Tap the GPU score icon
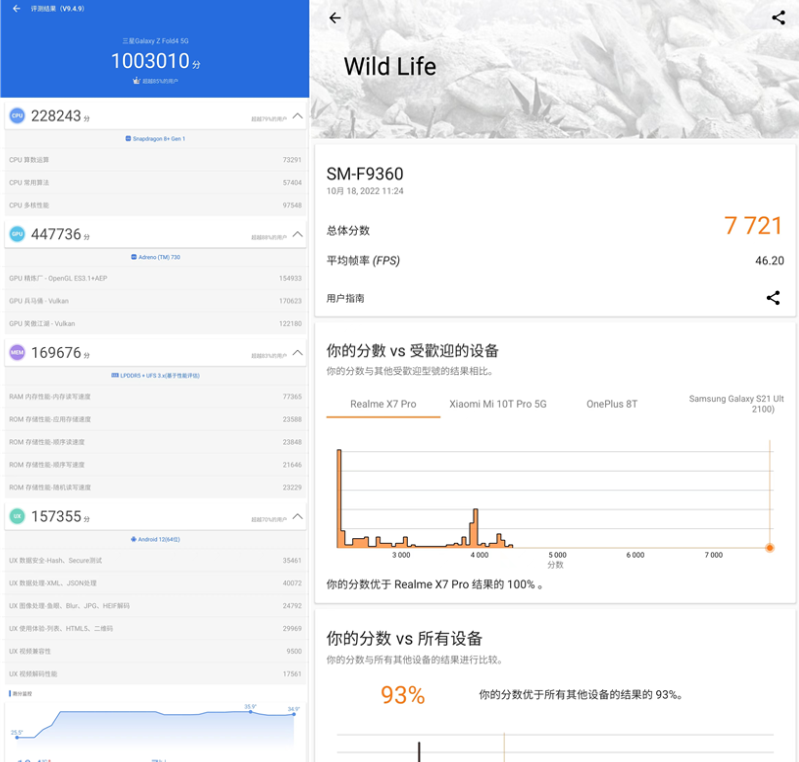799x762 pixels. (17, 234)
